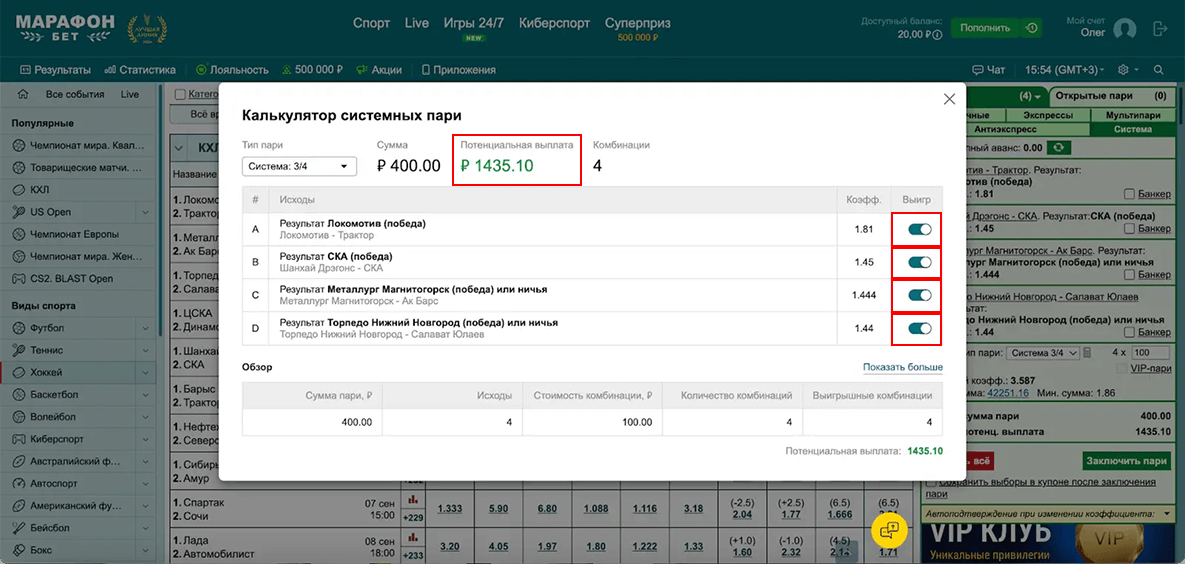The image size is (1185, 564).
Task: Expand the Футбол sidebar chevron
Action: 144,328
